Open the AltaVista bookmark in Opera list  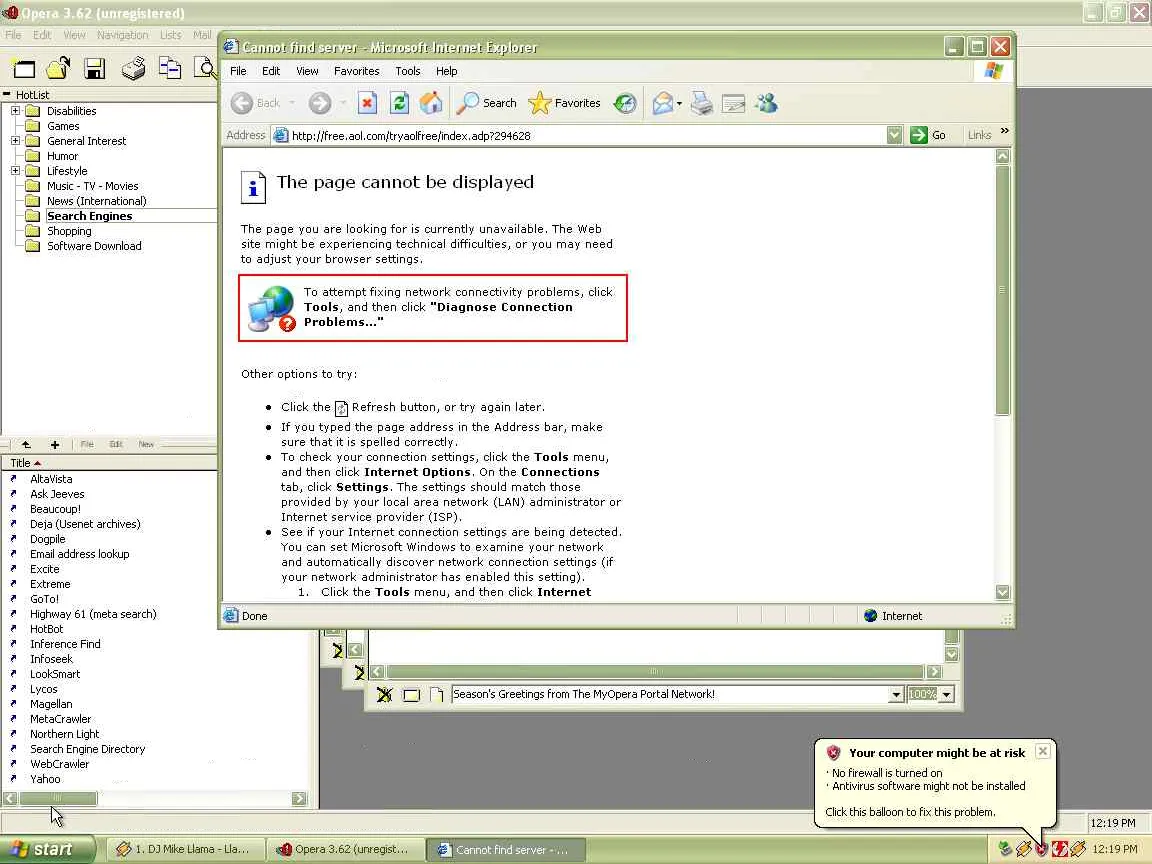(x=51, y=479)
